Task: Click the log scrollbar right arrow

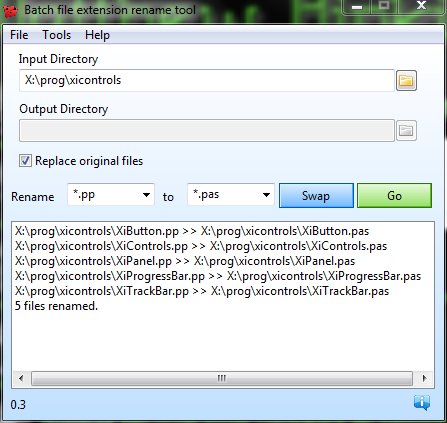Action: tap(424, 378)
